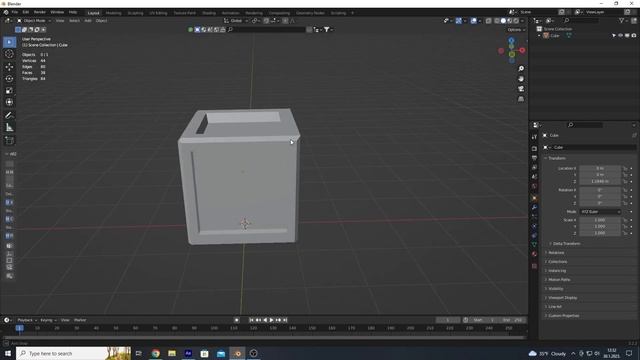Select the Add Cube tool in toolbar
Screen dimensions: 640x360
click(x=9, y=140)
